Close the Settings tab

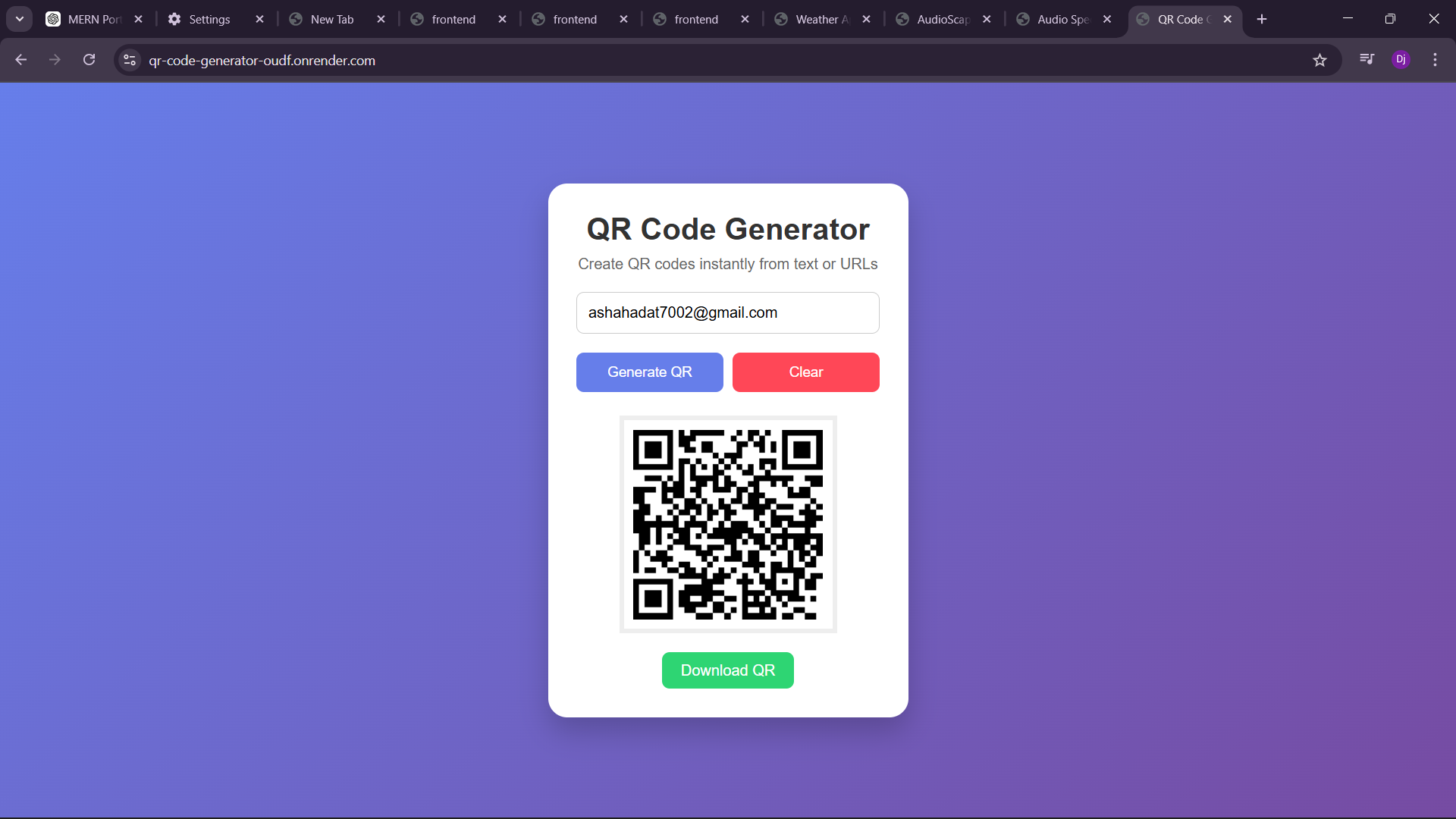pyautogui.click(x=259, y=19)
